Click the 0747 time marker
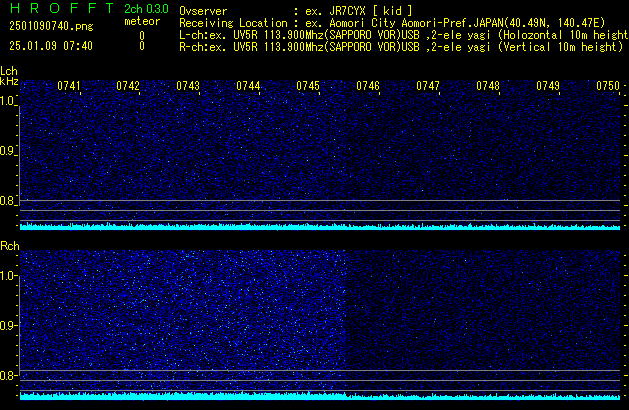Viewport: 629px width, 410px height. point(428,86)
